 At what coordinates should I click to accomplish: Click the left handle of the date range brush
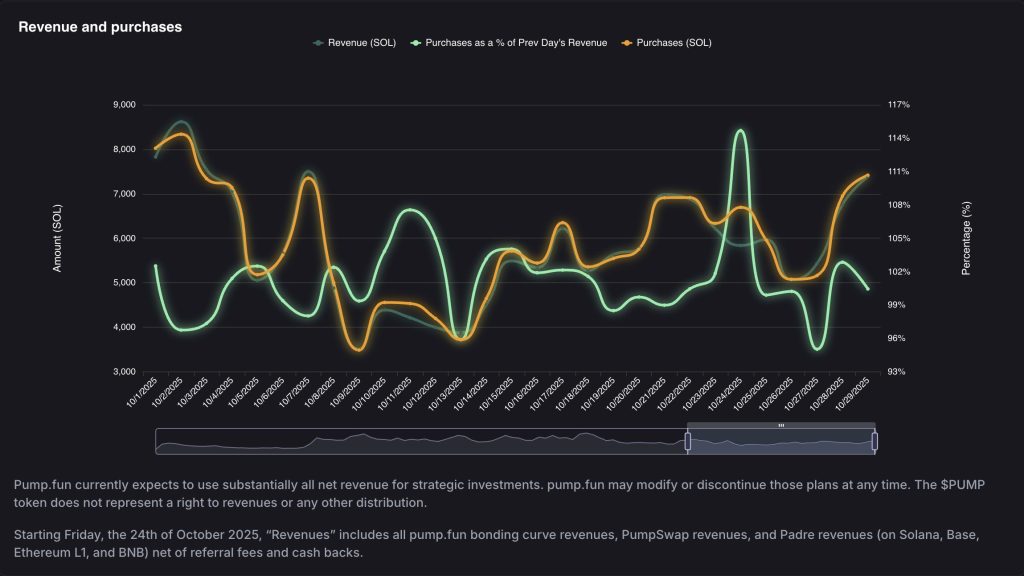coord(690,440)
